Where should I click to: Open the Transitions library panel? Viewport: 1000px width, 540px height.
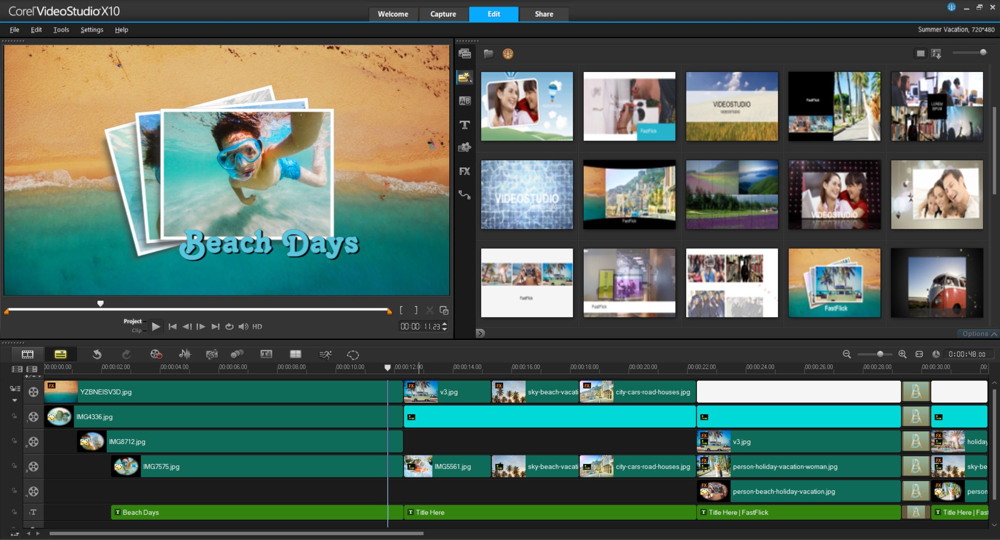[465, 101]
